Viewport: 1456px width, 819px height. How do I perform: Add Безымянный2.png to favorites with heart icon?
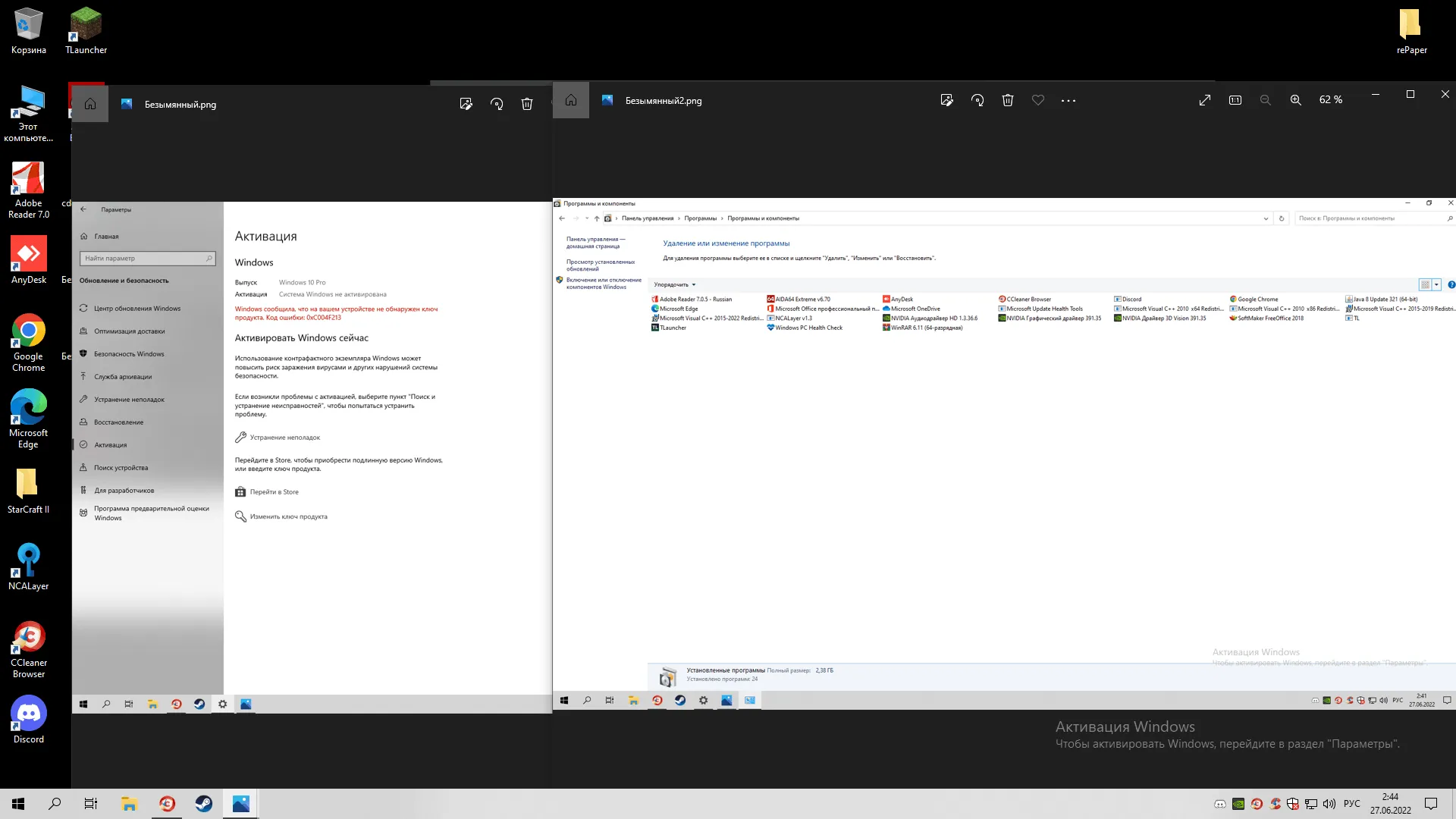[1038, 100]
